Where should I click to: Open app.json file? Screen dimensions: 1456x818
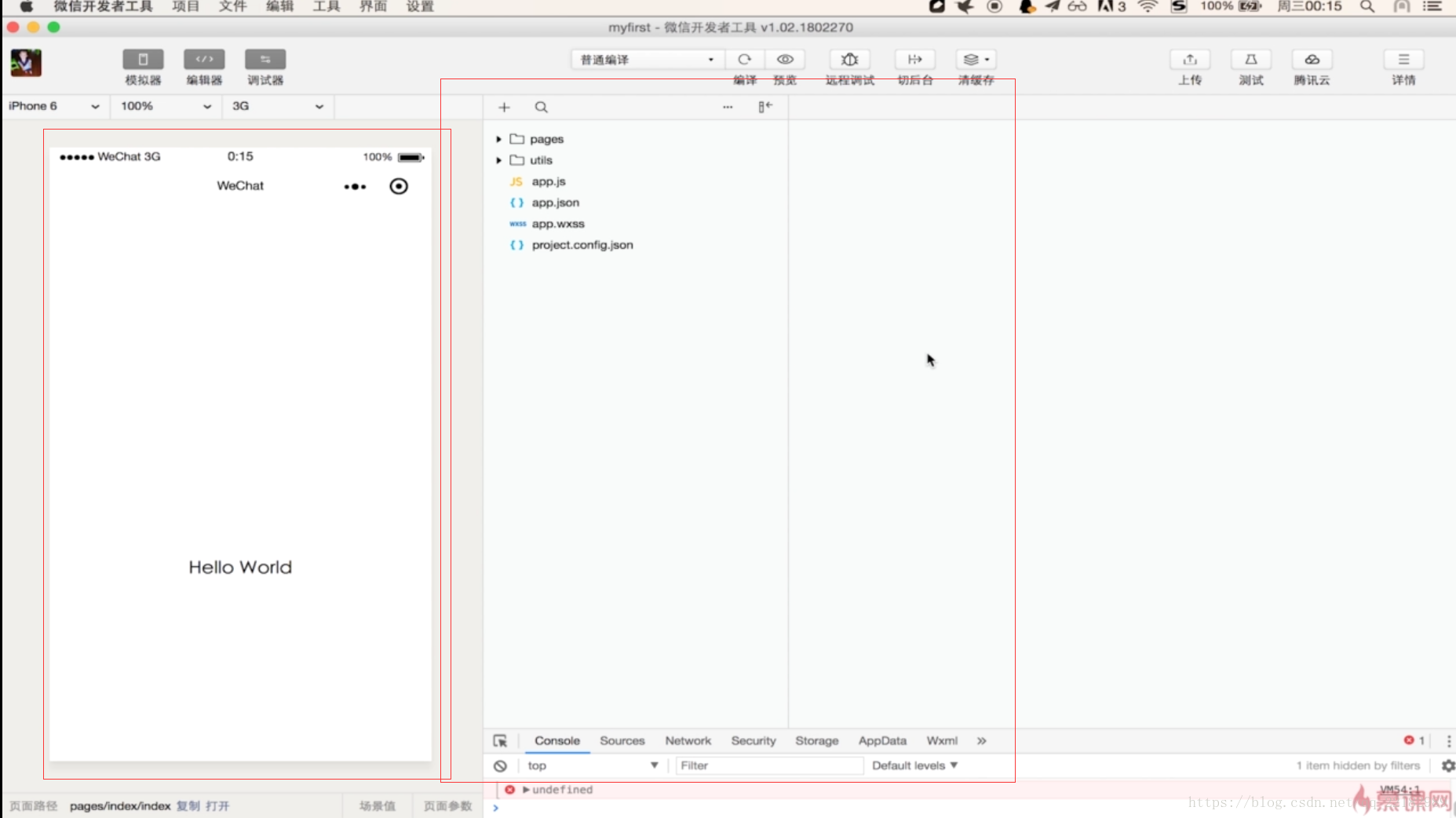(545, 203)
